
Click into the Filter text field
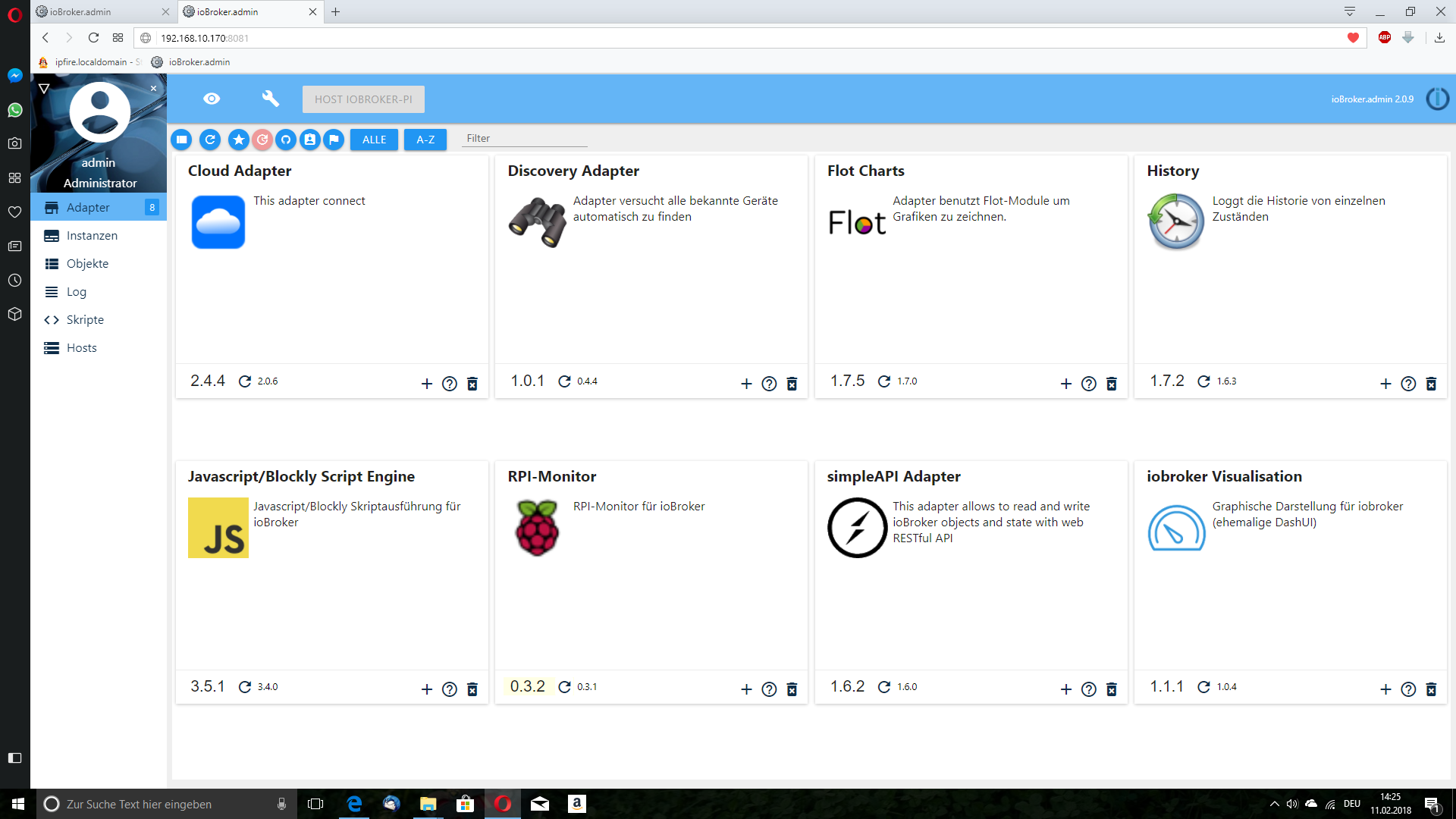coord(525,138)
